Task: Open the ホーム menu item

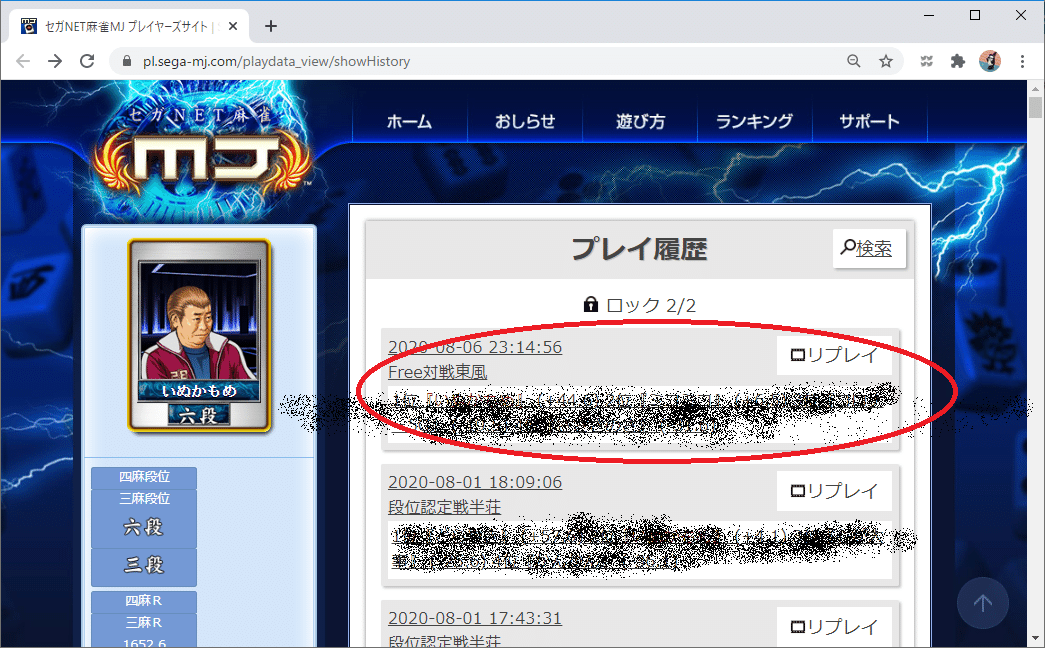Action: pos(409,121)
